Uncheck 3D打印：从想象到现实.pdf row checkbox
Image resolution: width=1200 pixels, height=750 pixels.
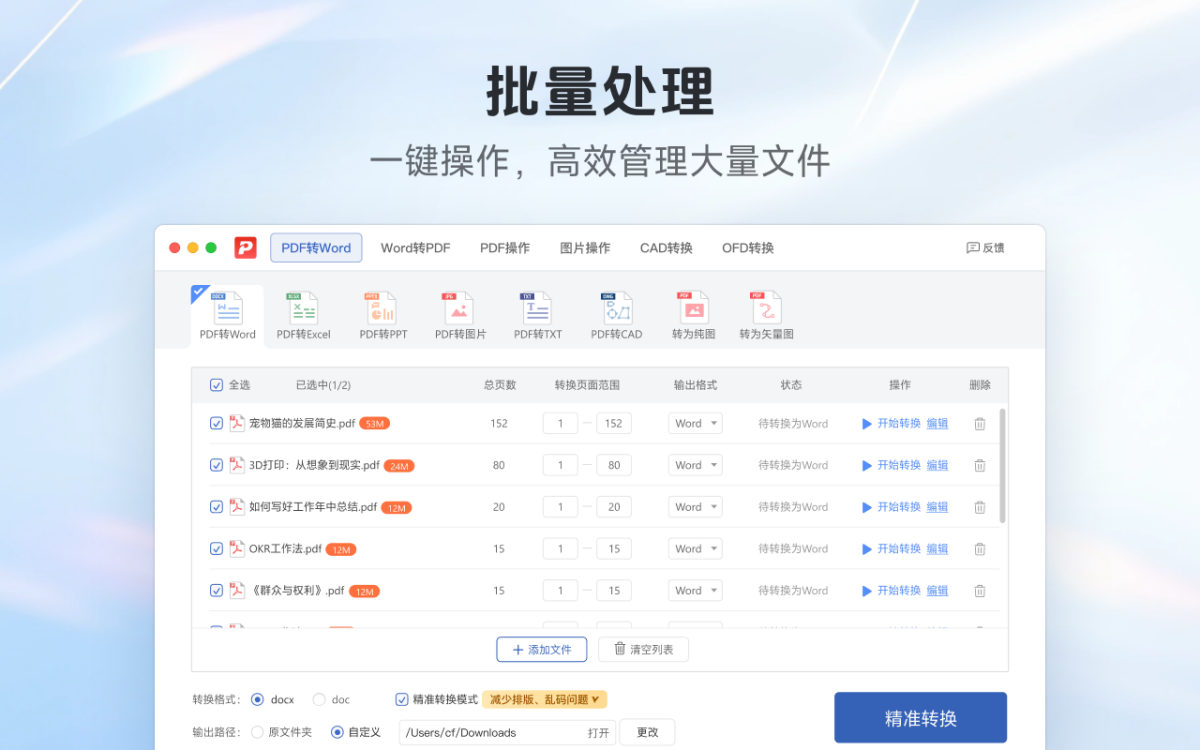pos(216,465)
